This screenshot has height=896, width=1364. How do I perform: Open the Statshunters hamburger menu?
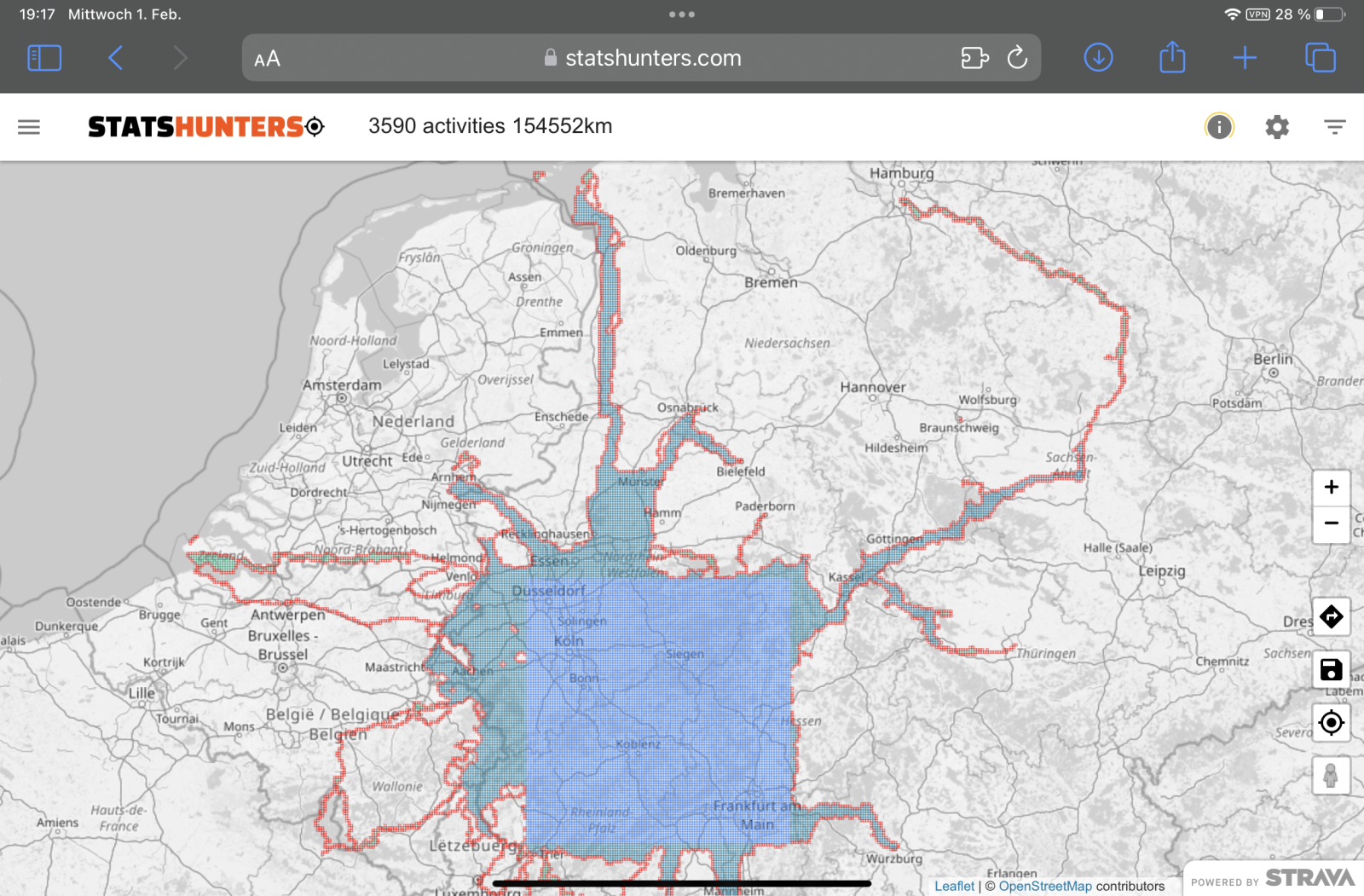pyautogui.click(x=29, y=127)
